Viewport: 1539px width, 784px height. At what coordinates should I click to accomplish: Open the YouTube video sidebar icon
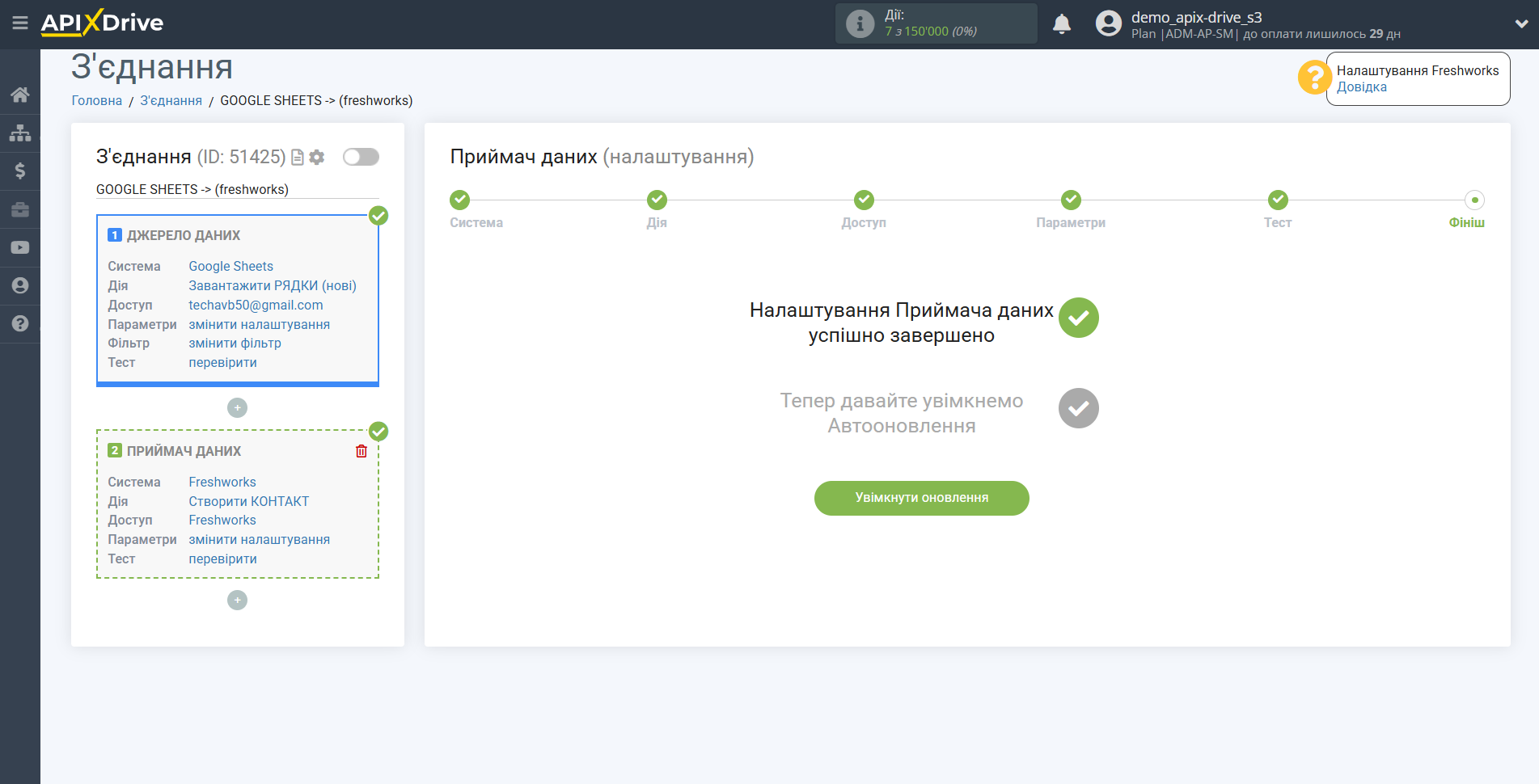tap(20, 247)
